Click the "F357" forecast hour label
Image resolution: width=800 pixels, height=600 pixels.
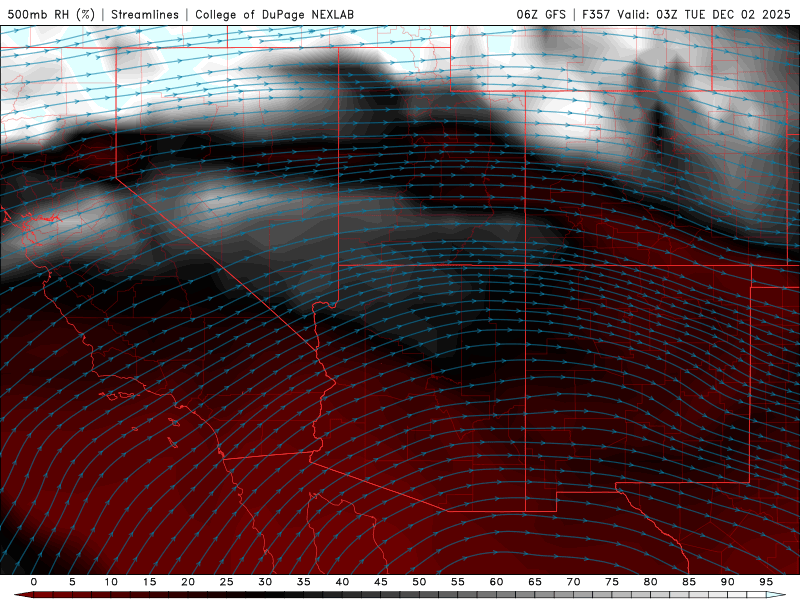tap(597, 15)
